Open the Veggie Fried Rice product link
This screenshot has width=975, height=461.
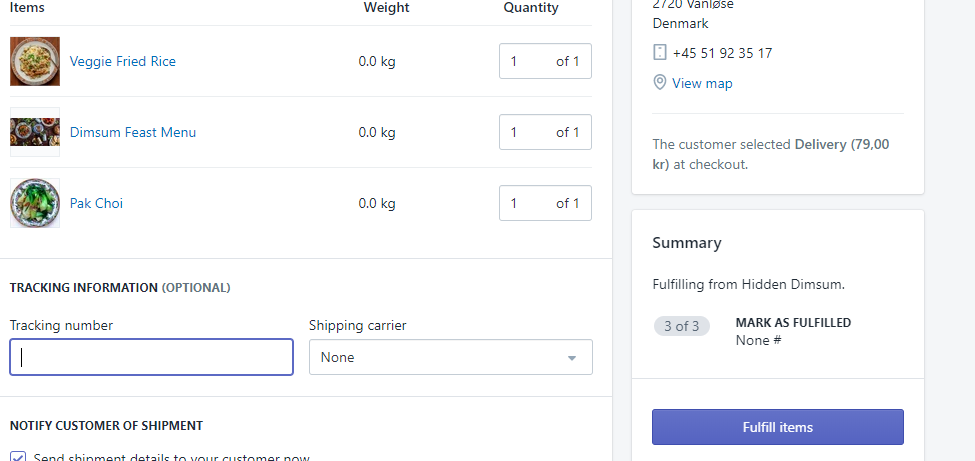point(122,61)
